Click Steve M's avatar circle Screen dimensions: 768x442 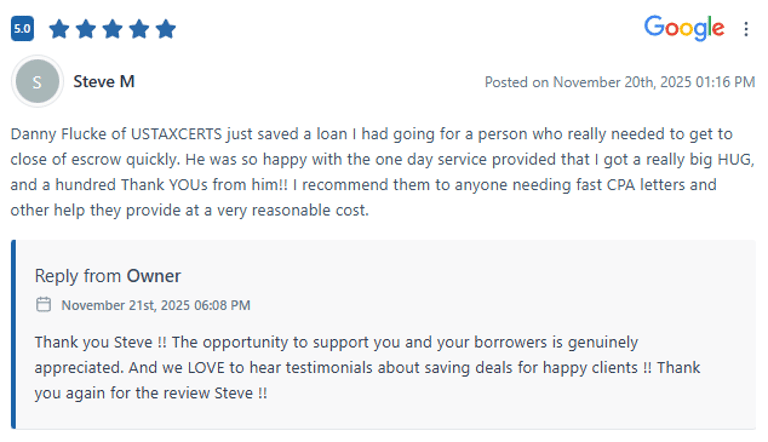pyautogui.click(x=37, y=82)
